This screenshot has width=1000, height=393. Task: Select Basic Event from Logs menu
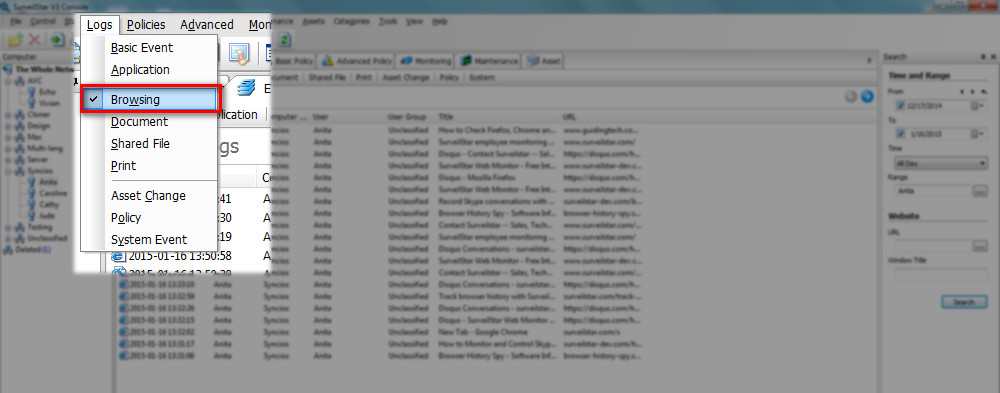click(142, 48)
